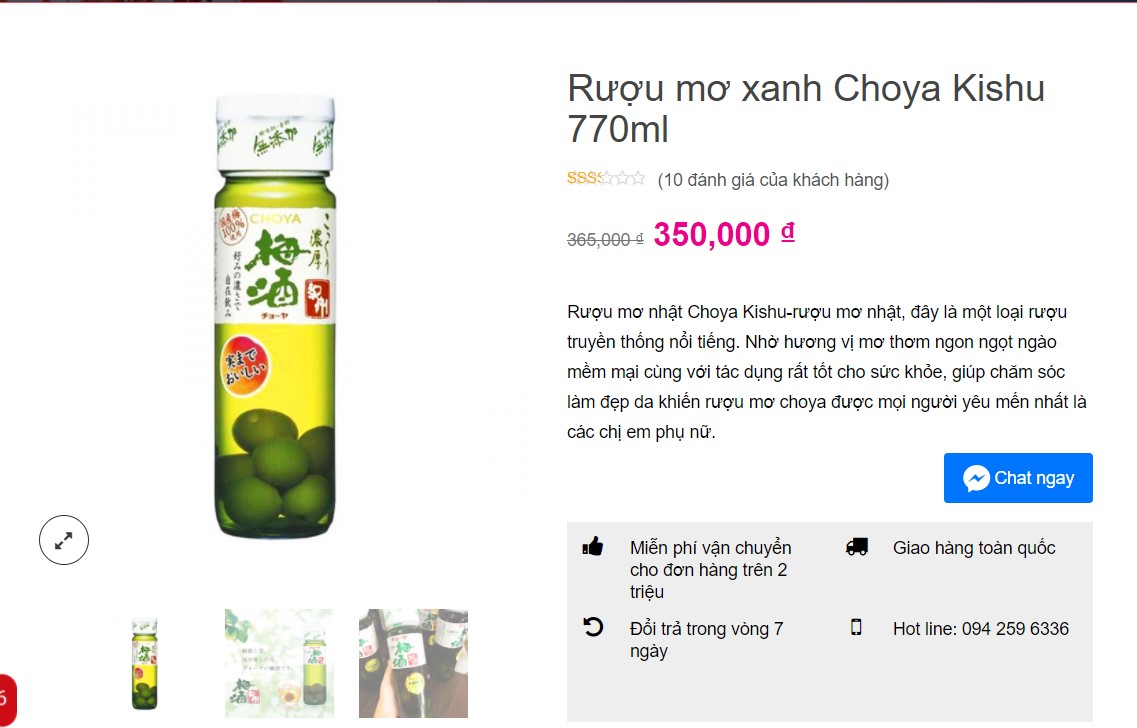Click the main Choya bottle product image
1137x728 pixels.
pos(276,317)
